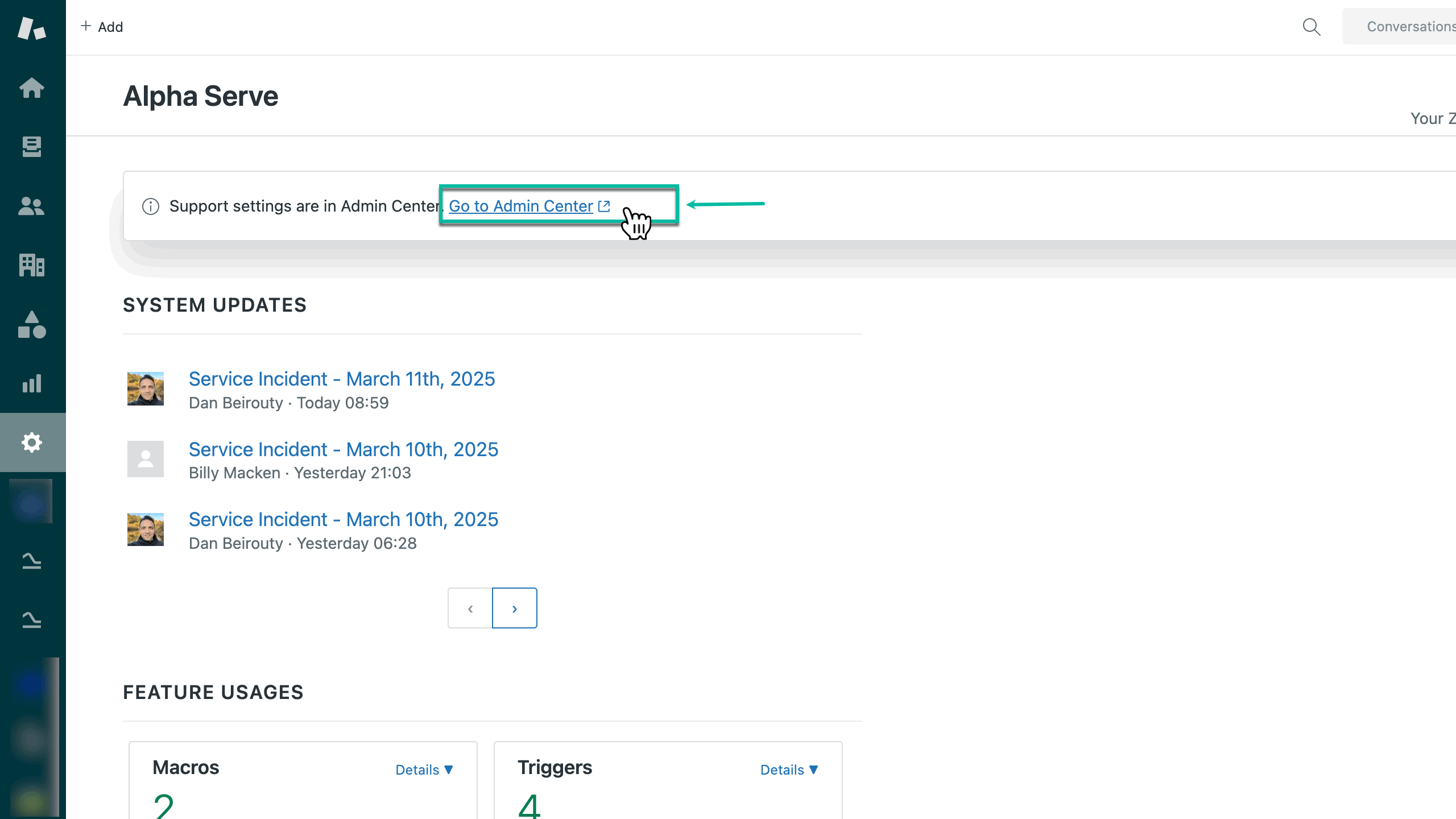Open the Organizations building icon in sidebar
Image resolution: width=1456 pixels, height=819 pixels.
pos(32,265)
